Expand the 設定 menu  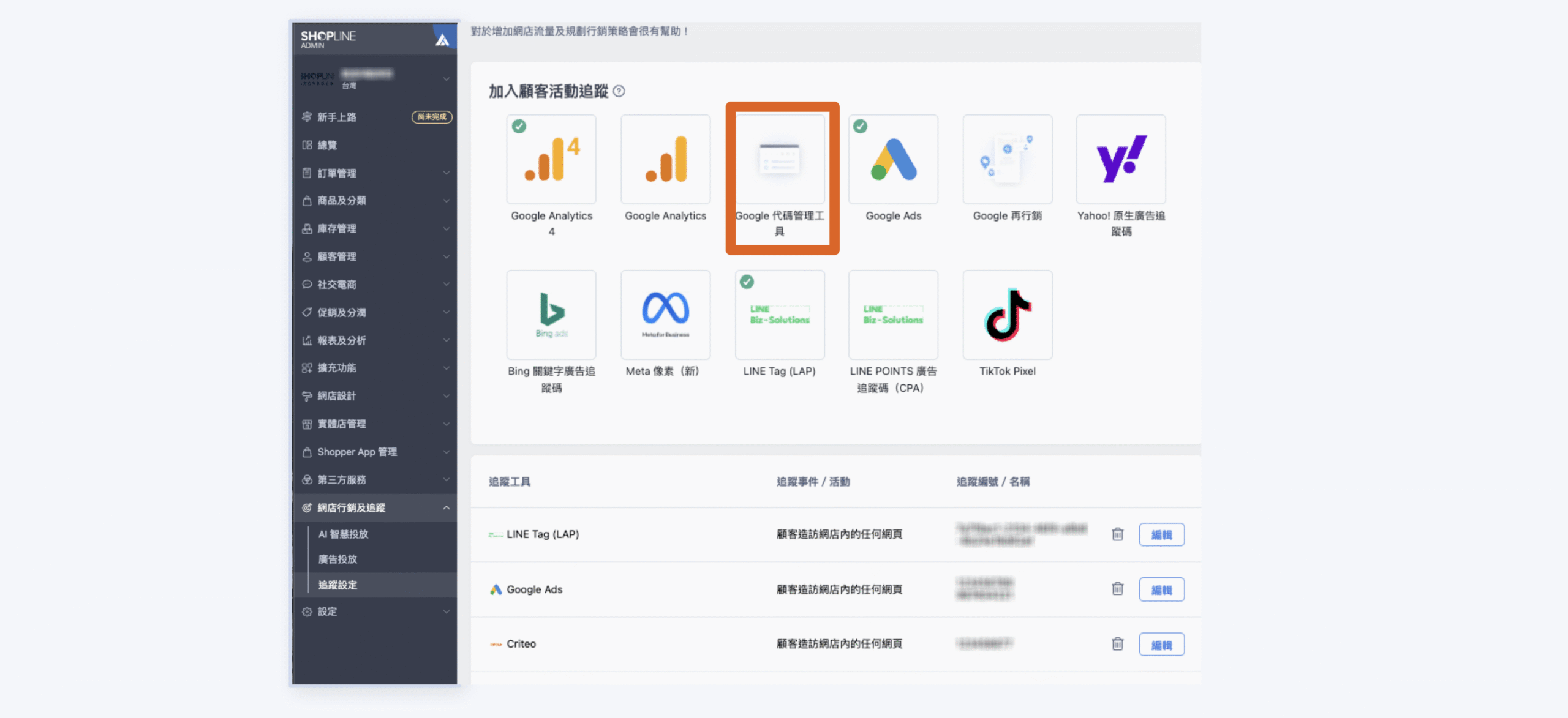point(374,611)
